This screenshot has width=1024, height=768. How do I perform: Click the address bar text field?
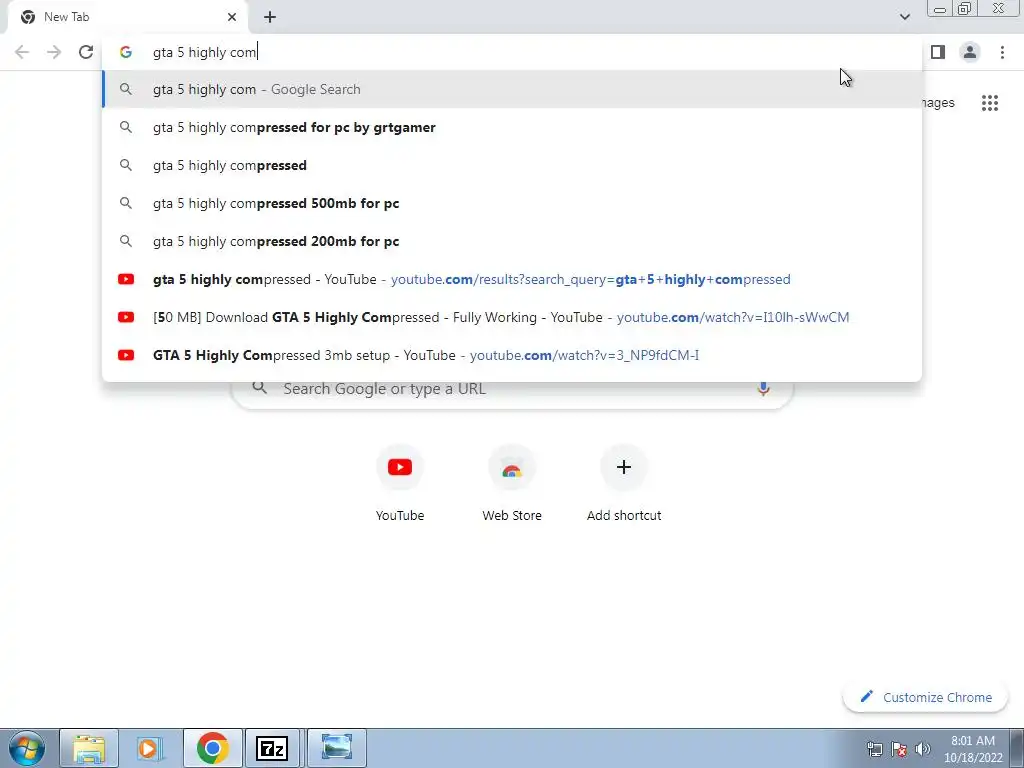click(x=512, y=52)
